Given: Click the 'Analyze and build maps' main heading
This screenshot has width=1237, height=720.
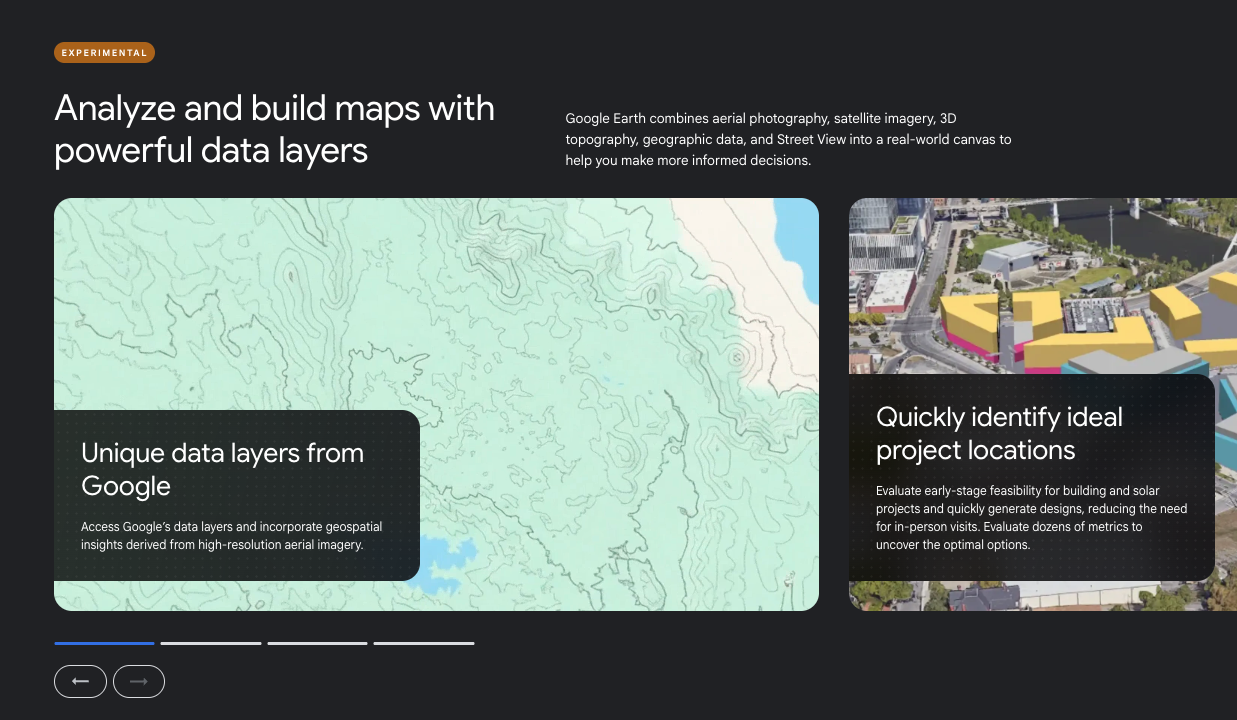Looking at the screenshot, I should click(x=274, y=129).
